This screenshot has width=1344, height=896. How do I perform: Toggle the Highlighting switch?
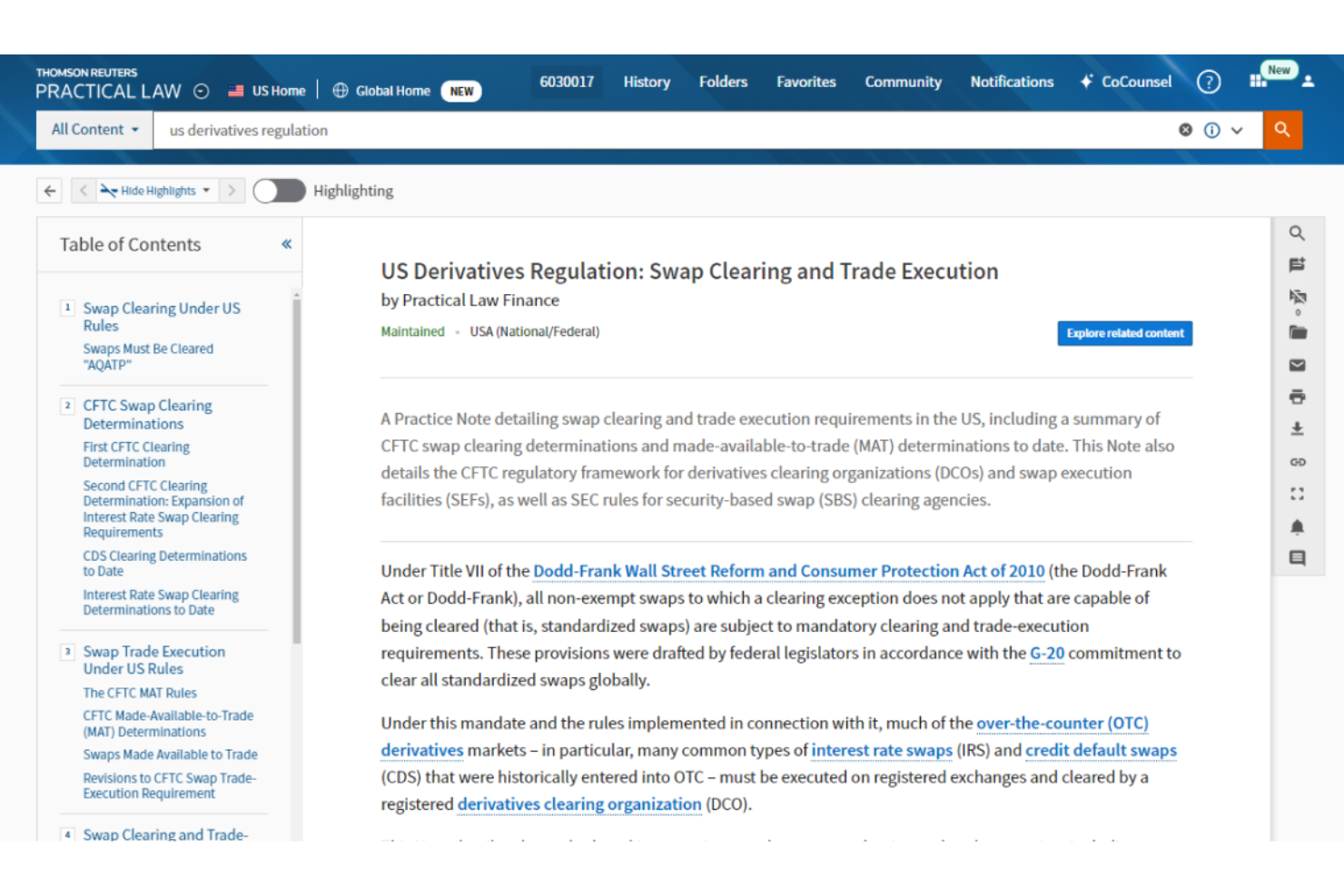(279, 191)
